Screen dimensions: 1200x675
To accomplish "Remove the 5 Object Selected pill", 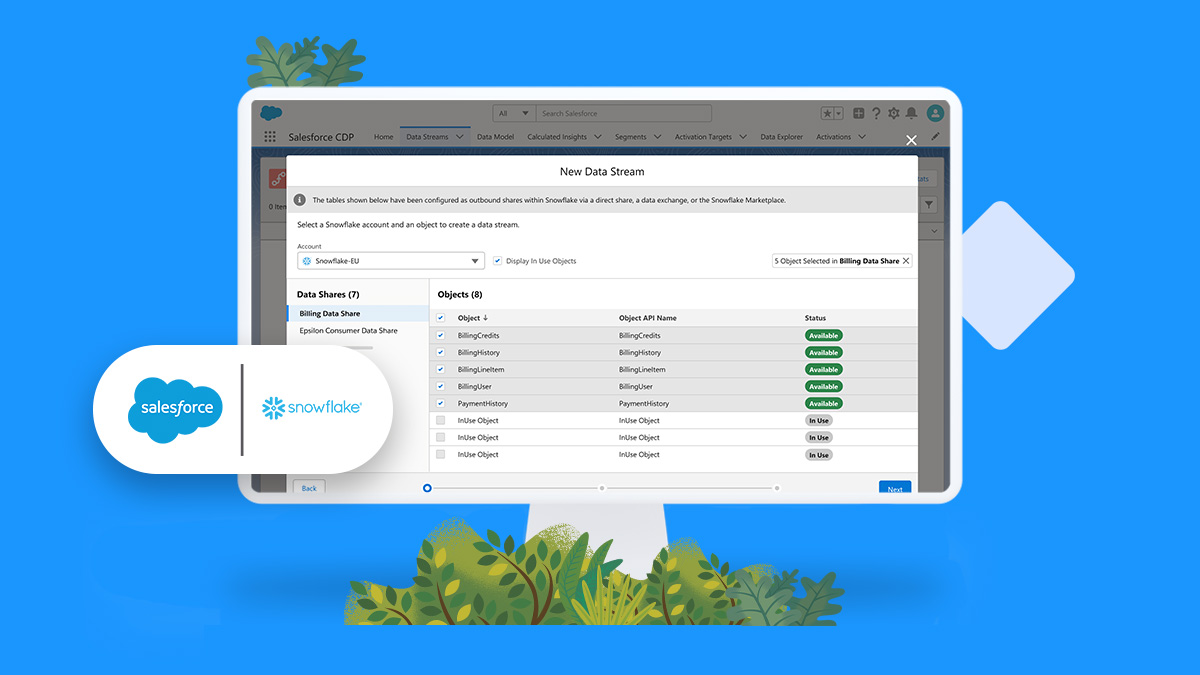I will click(905, 261).
